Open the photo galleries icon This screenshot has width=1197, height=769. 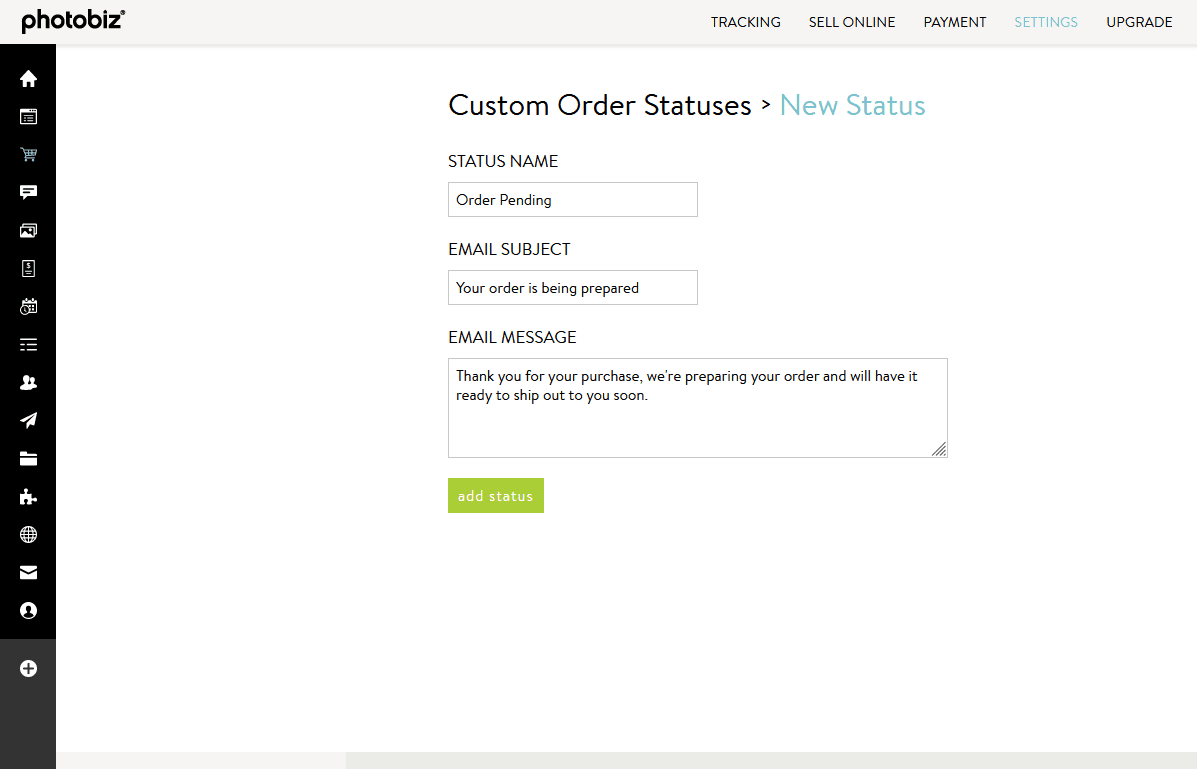click(x=28, y=231)
